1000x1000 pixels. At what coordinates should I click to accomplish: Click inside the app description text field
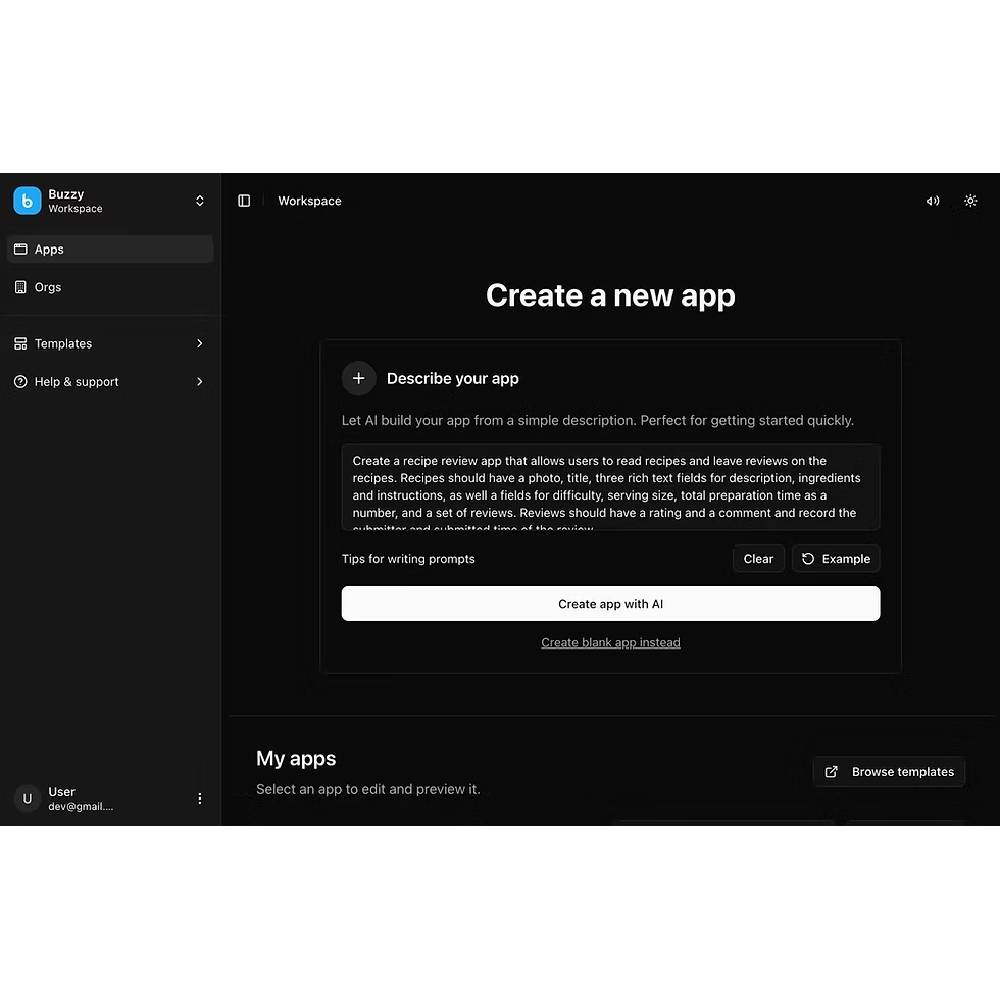[x=610, y=487]
